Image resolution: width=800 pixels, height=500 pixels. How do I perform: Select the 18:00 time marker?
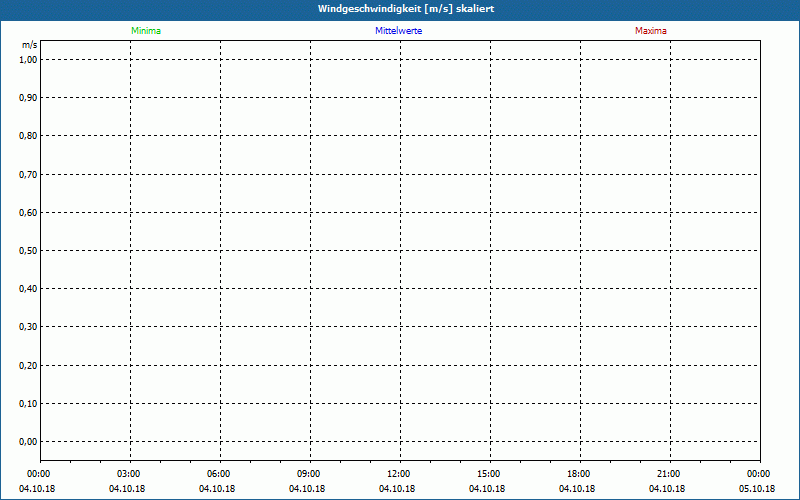(x=579, y=474)
